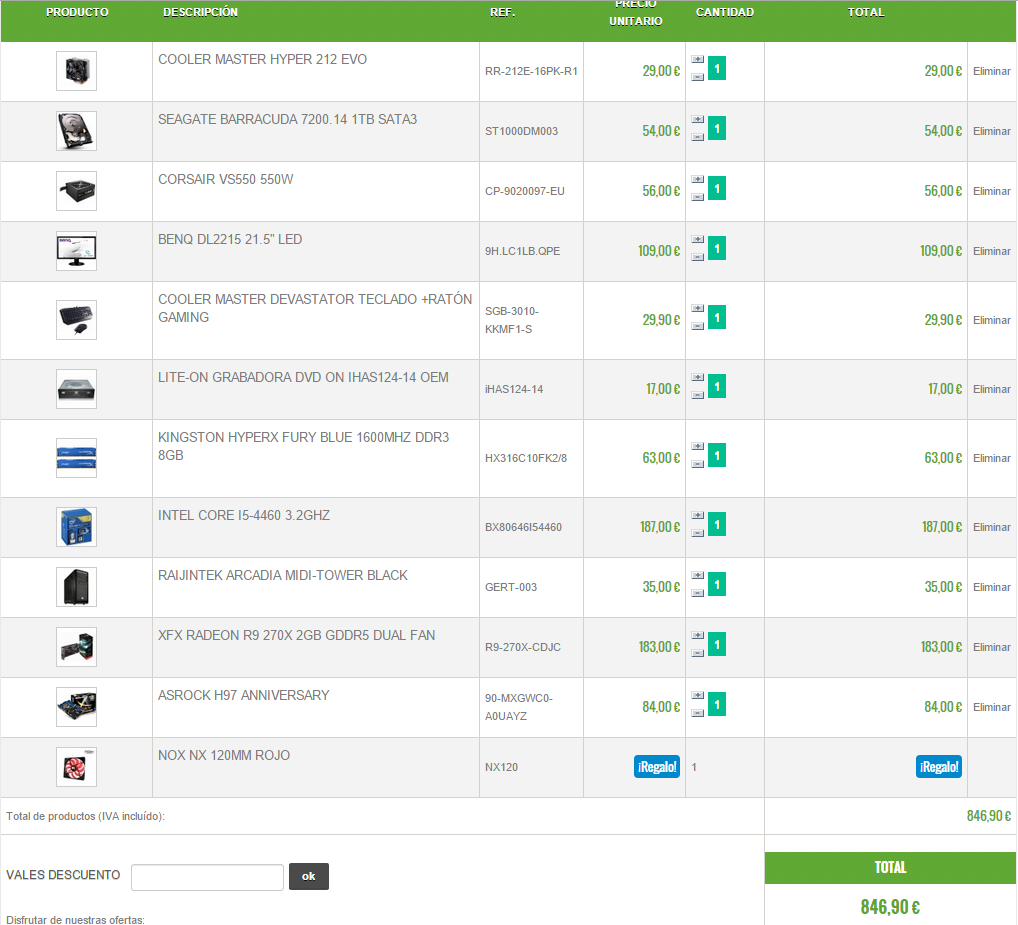Viewport: 1018px width, 925px height.
Task: Submit discount voucher with ok button
Action: click(308, 876)
